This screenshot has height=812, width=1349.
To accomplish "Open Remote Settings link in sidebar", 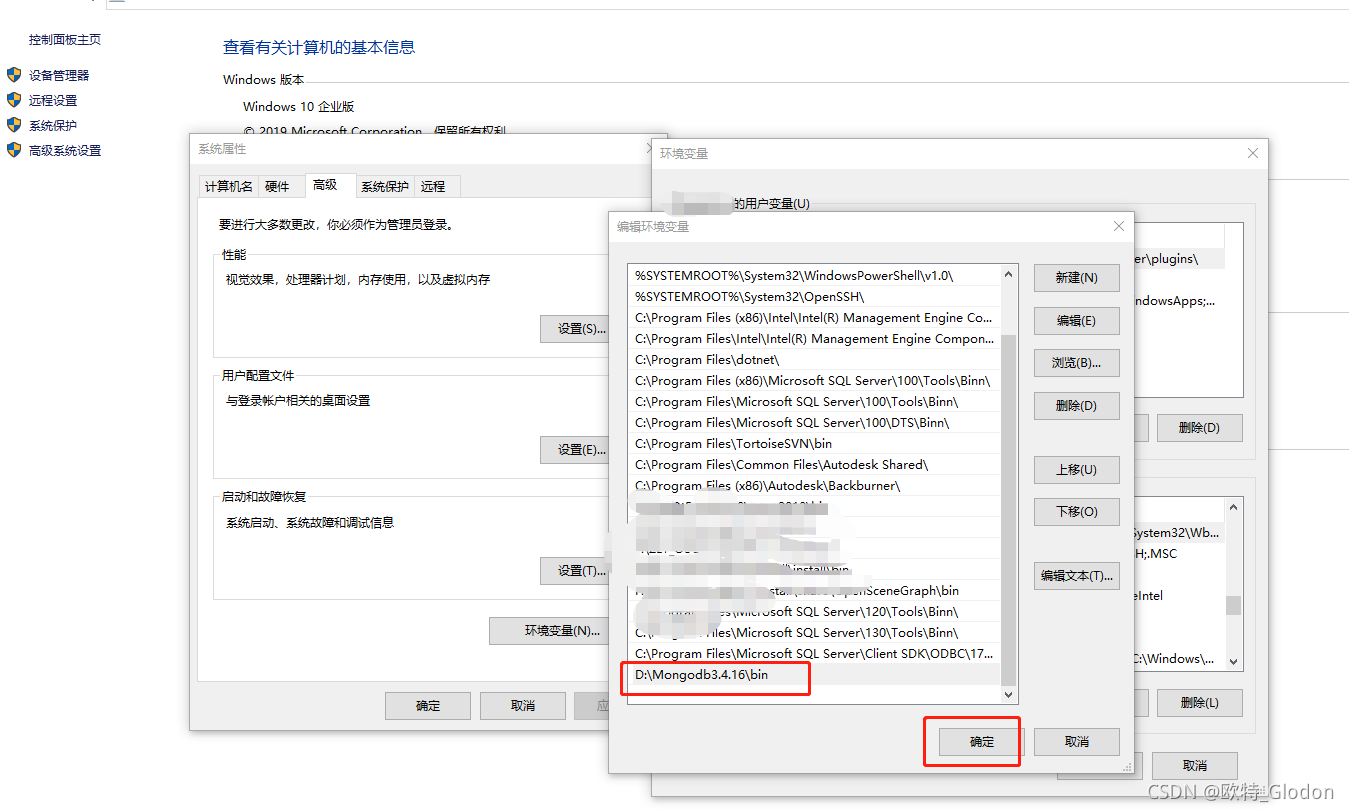I will click(53, 100).
